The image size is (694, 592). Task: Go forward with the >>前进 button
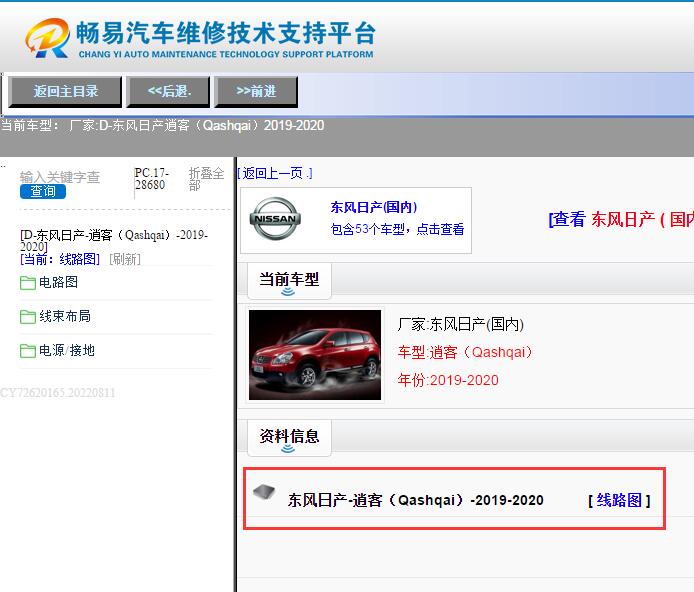256,91
